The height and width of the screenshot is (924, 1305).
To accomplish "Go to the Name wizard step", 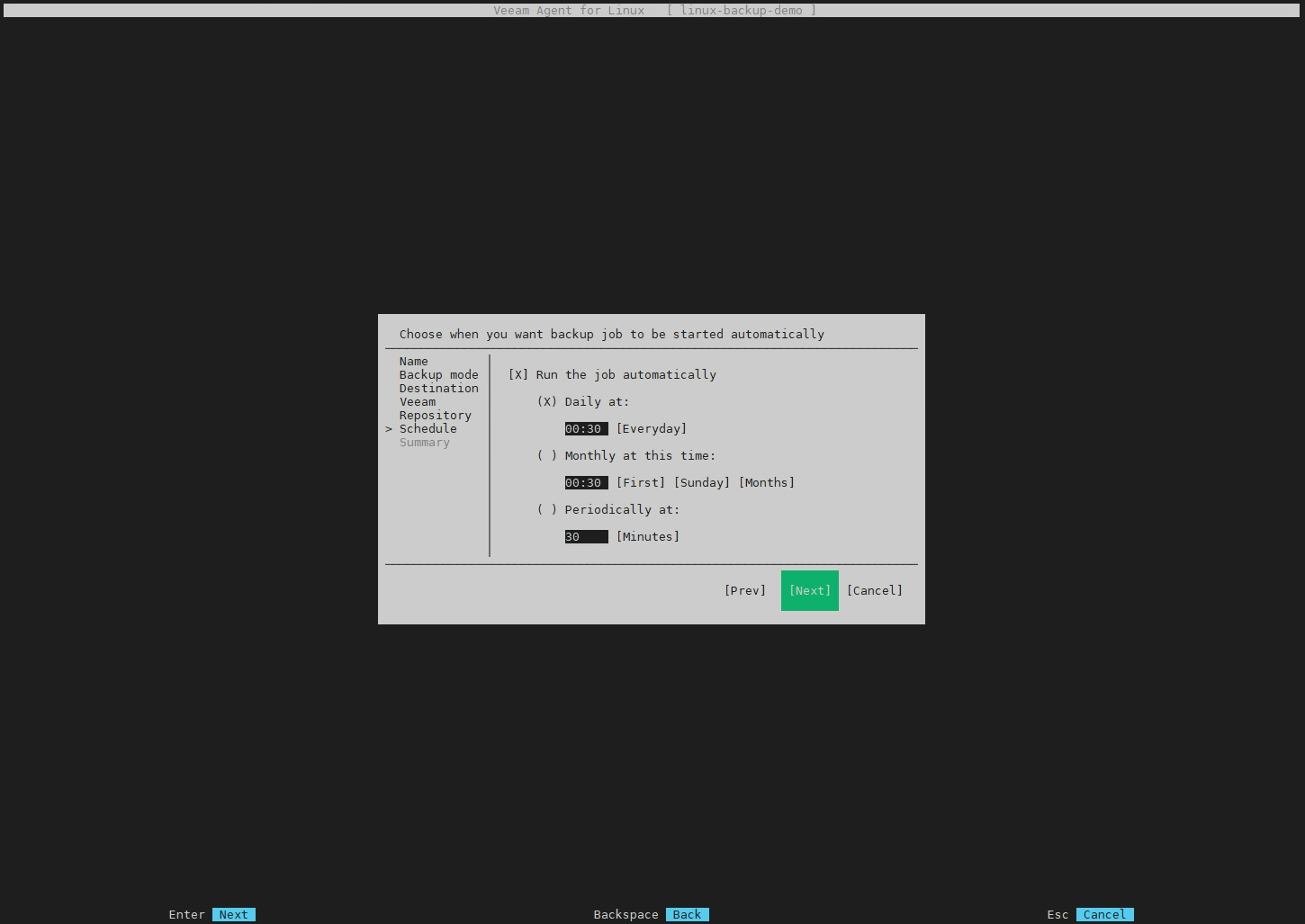I will 413,362.
